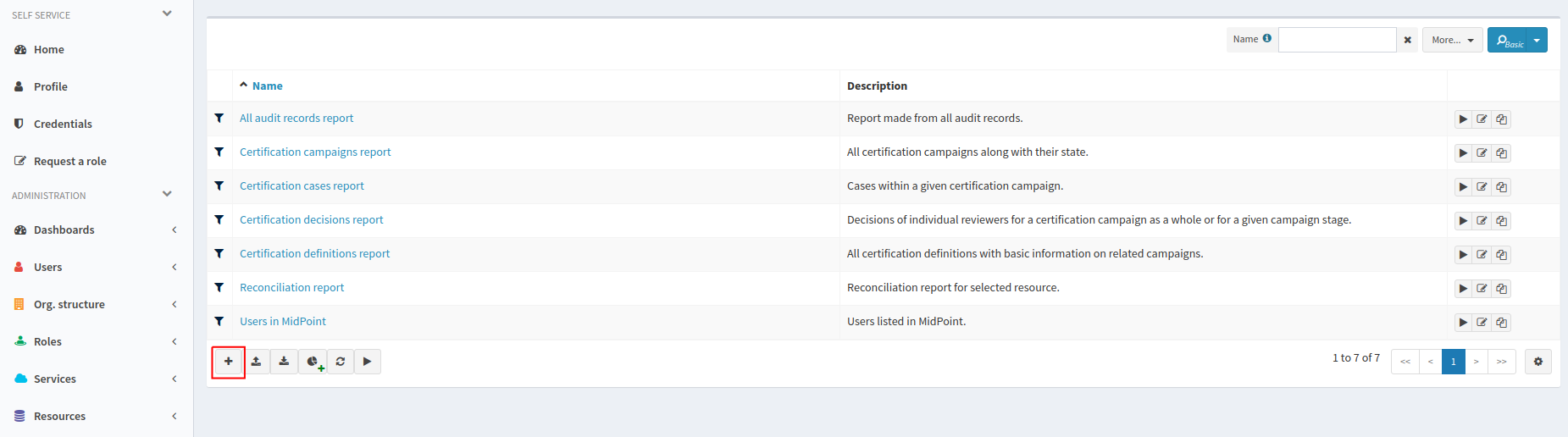Image resolution: width=1568 pixels, height=437 pixels.
Task: Go to previous page of results
Action: pyautogui.click(x=1431, y=362)
